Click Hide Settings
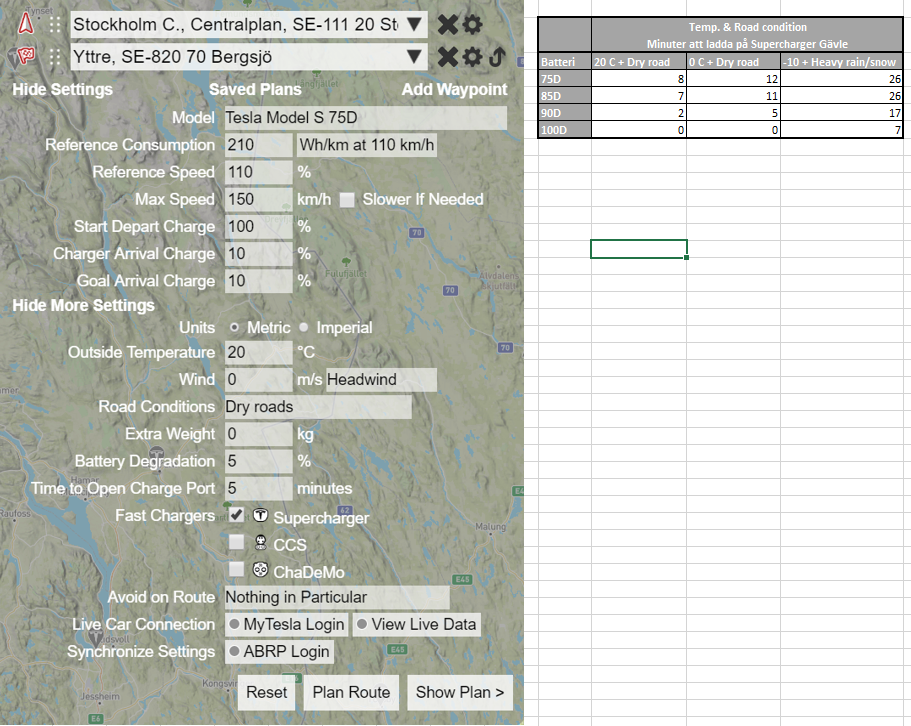Viewport: 911px width, 726px height. coord(63,89)
